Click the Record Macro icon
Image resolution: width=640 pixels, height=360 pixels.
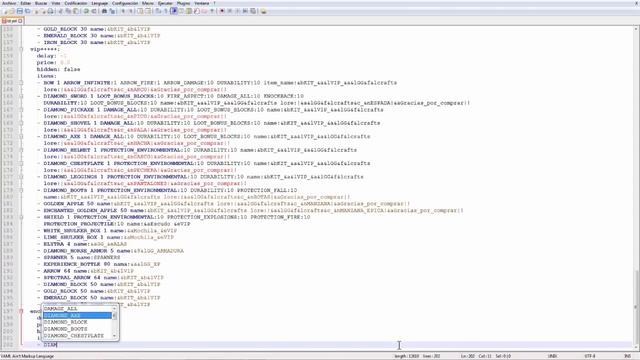[x=222, y=11]
